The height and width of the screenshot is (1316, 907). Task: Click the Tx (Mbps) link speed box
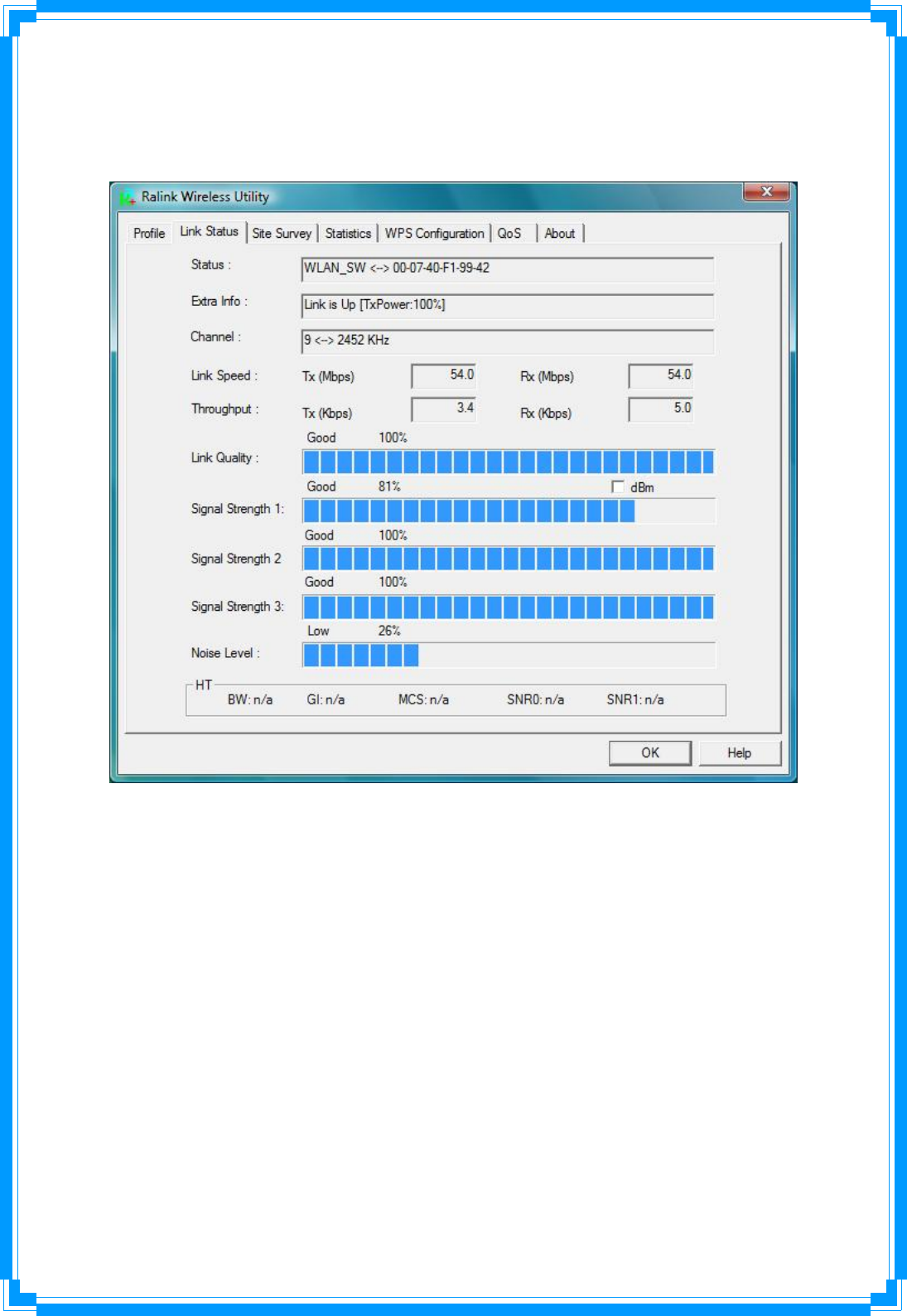444,375
